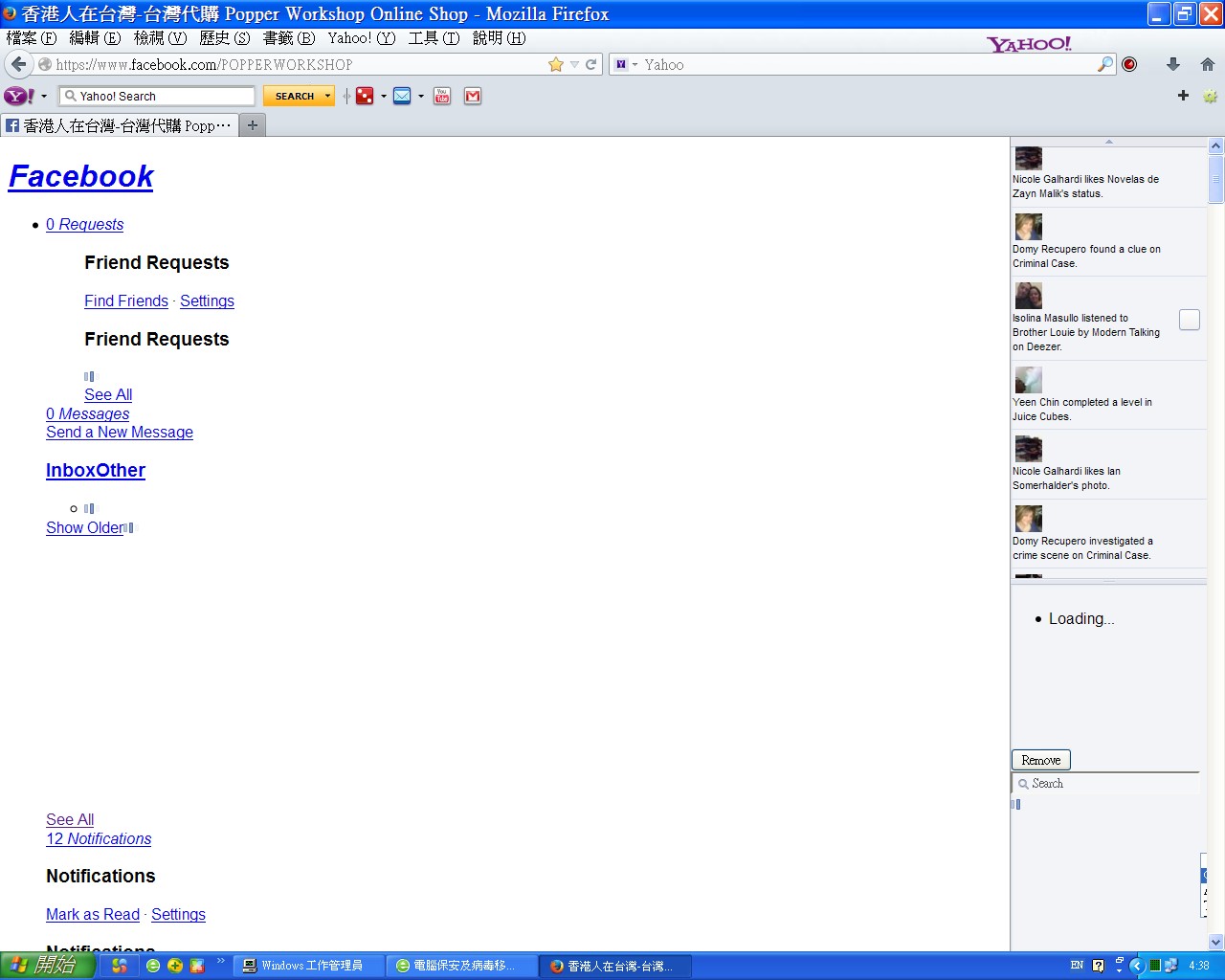Viewport: 1225px width, 980px height.
Task: Open the YouTube icon in Yahoo toolbar
Action: [442, 96]
